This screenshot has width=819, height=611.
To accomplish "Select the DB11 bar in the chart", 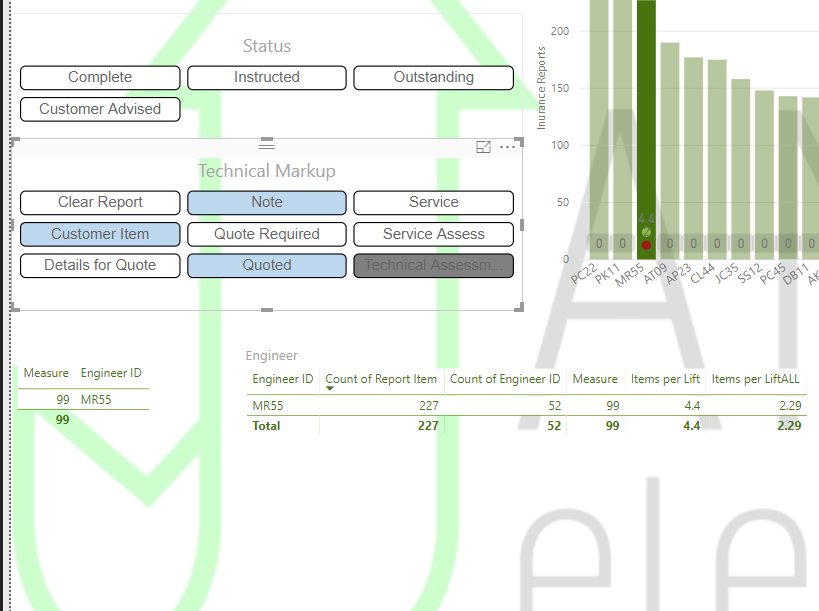I will click(811, 178).
